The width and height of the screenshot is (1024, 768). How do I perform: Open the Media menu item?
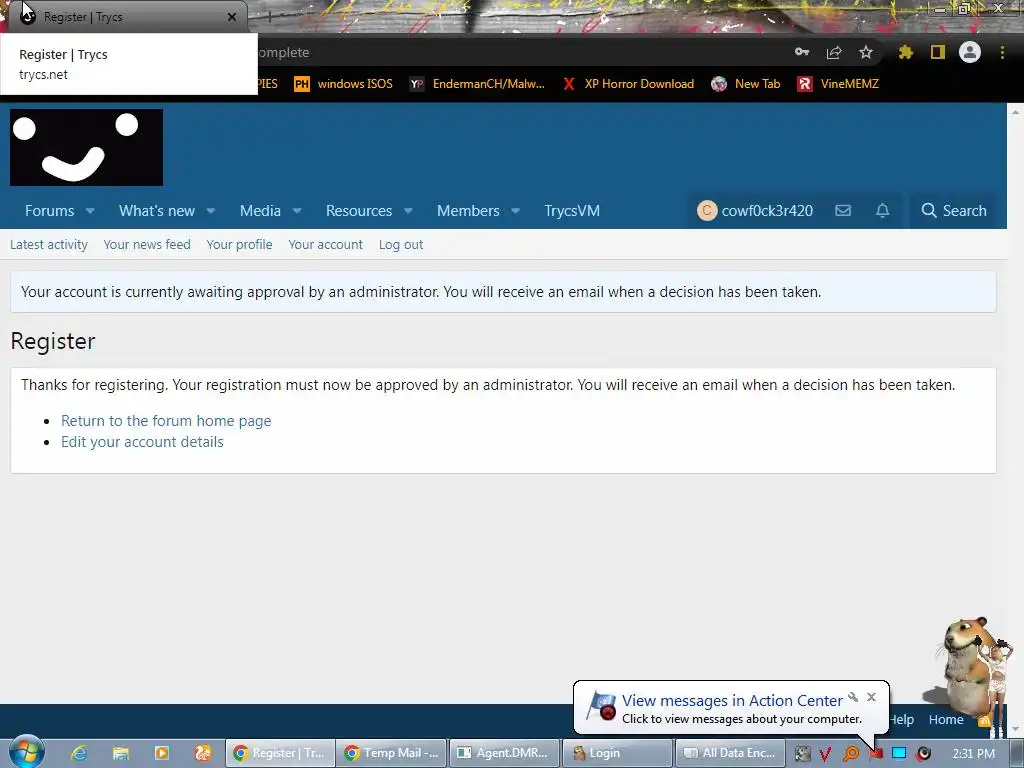pos(260,211)
